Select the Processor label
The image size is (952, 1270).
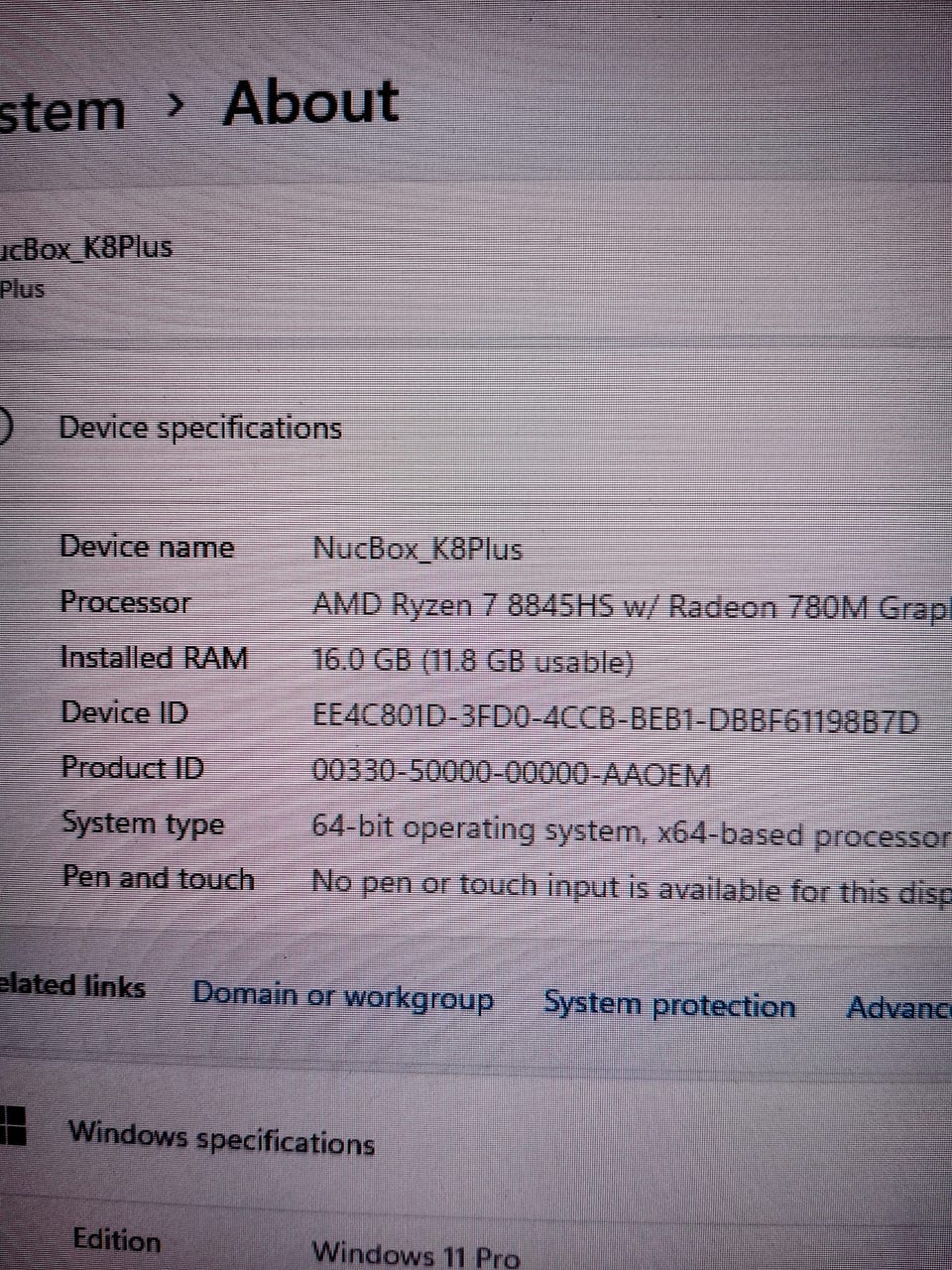(125, 602)
